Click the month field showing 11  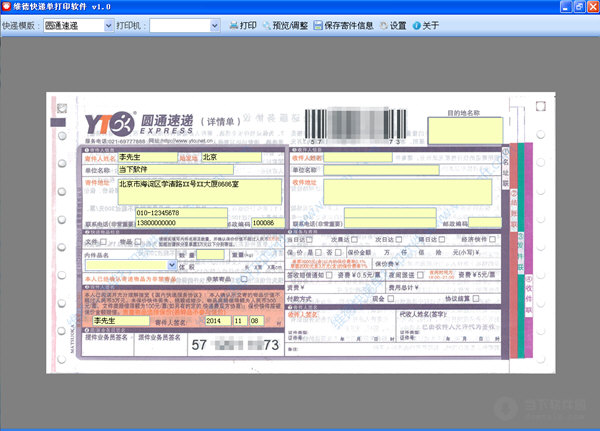click(240, 321)
